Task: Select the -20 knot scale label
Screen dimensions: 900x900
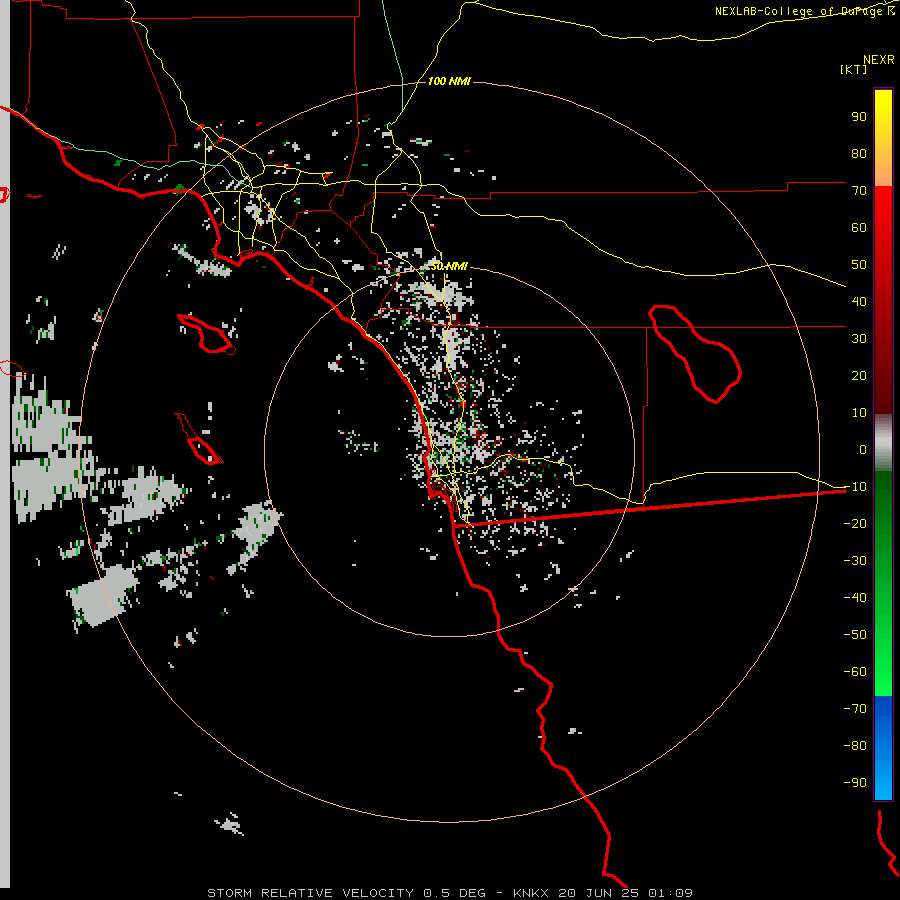Action: pyautogui.click(x=855, y=523)
